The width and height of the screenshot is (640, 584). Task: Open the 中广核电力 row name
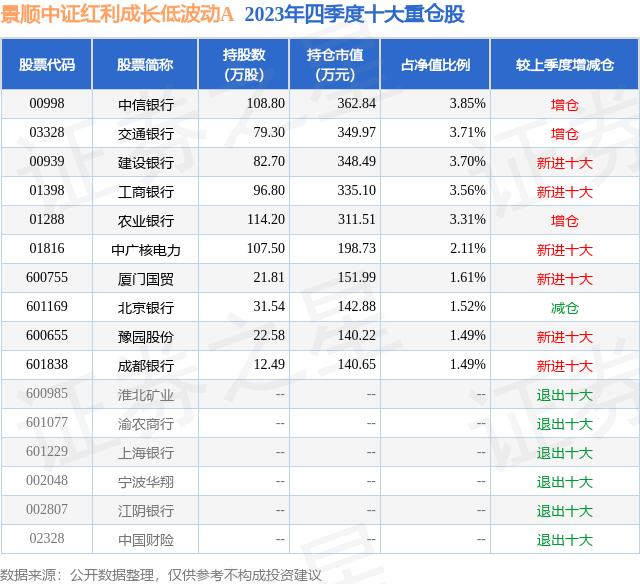pyautogui.click(x=146, y=250)
